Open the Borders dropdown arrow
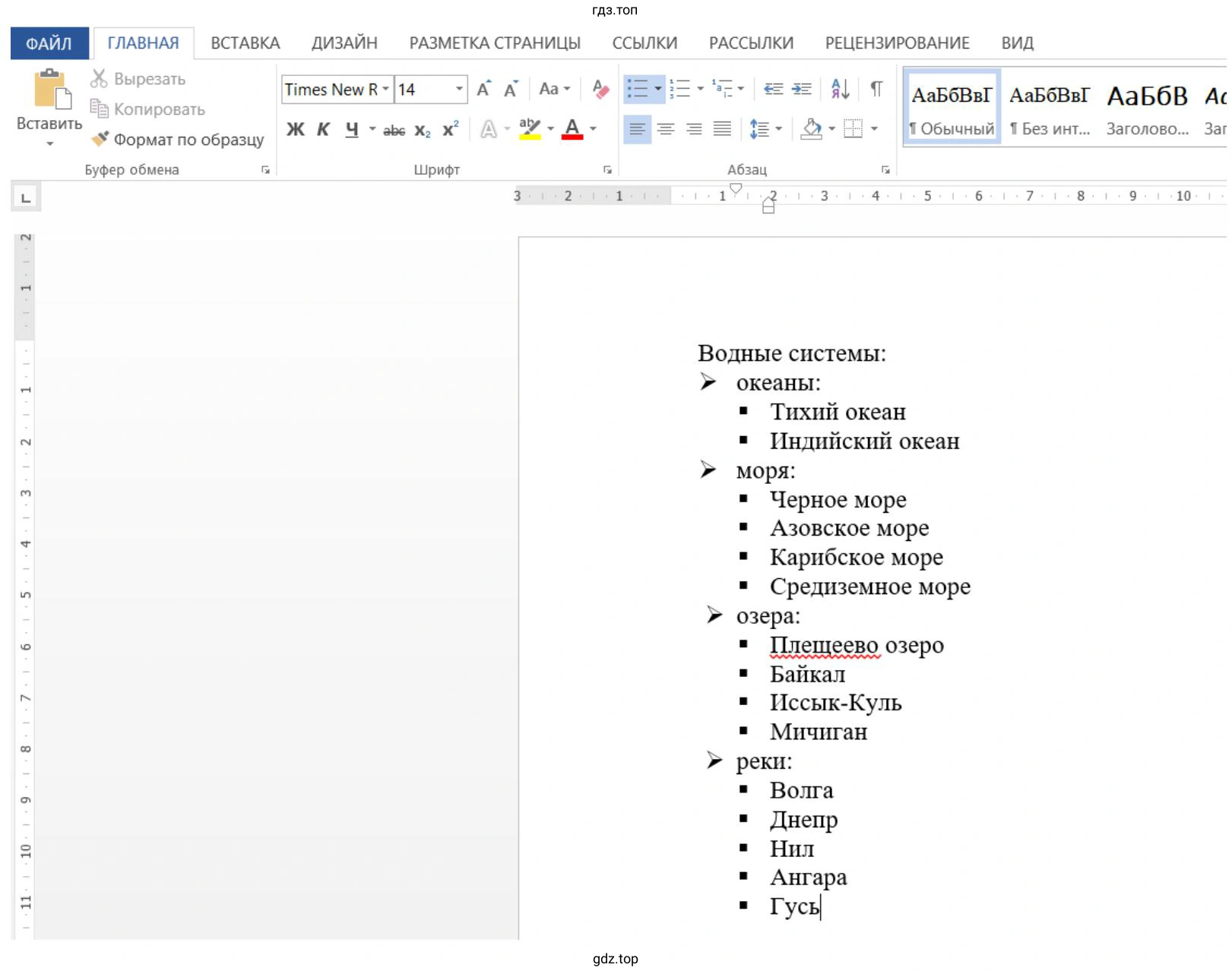The image size is (1232, 974). click(874, 129)
